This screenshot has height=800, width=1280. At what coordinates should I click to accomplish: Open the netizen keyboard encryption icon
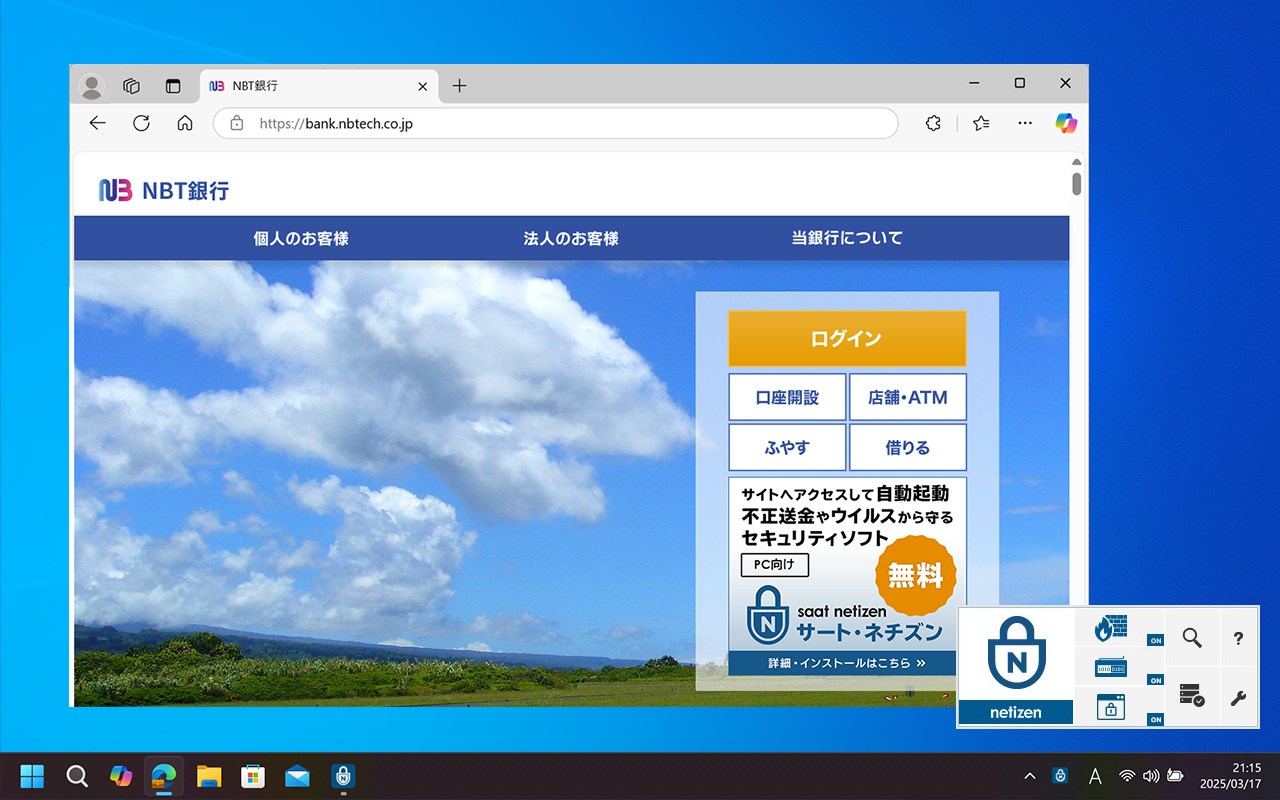(1110, 667)
